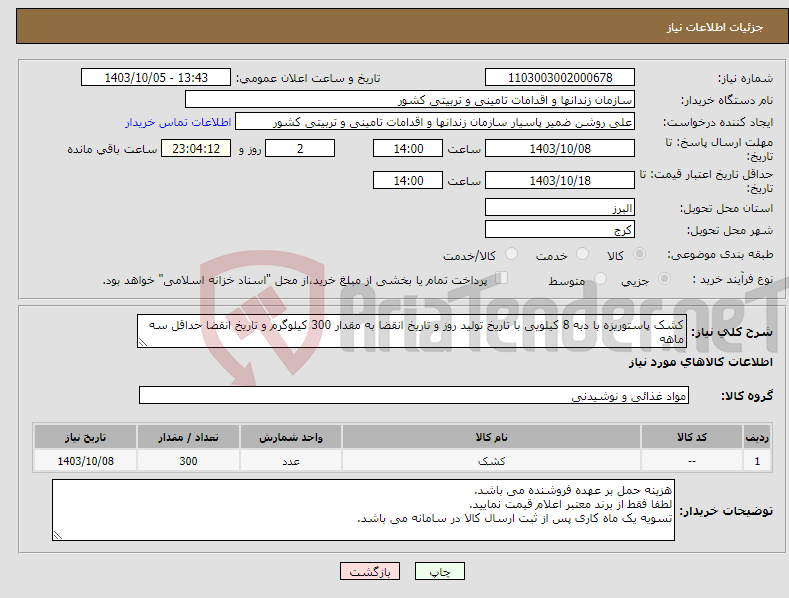The height and width of the screenshot is (598, 789).
Task: Click the delivery city field کرج
Action: tap(560, 230)
